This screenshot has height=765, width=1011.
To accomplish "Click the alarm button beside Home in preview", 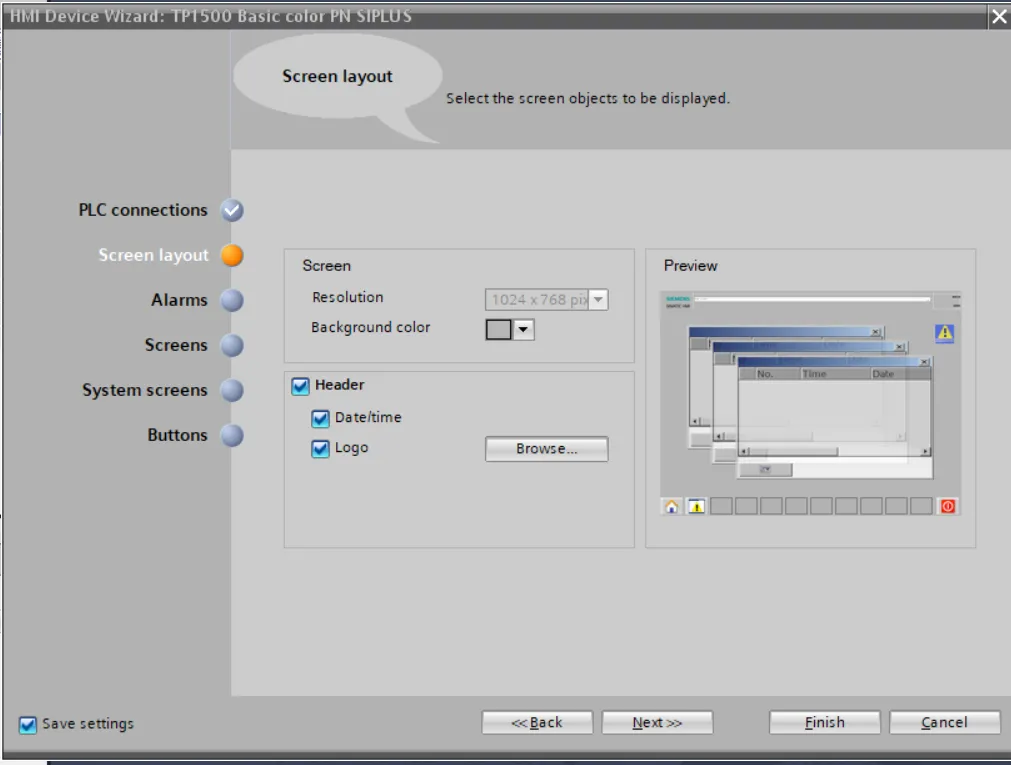I will click(696, 507).
